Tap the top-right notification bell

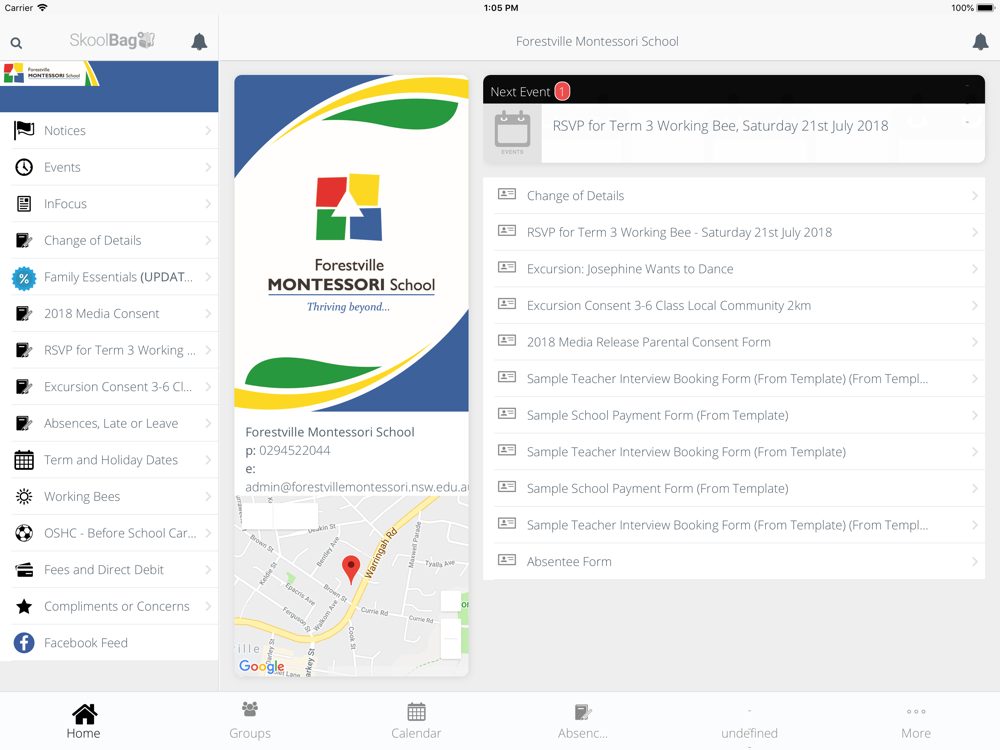coord(980,42)
